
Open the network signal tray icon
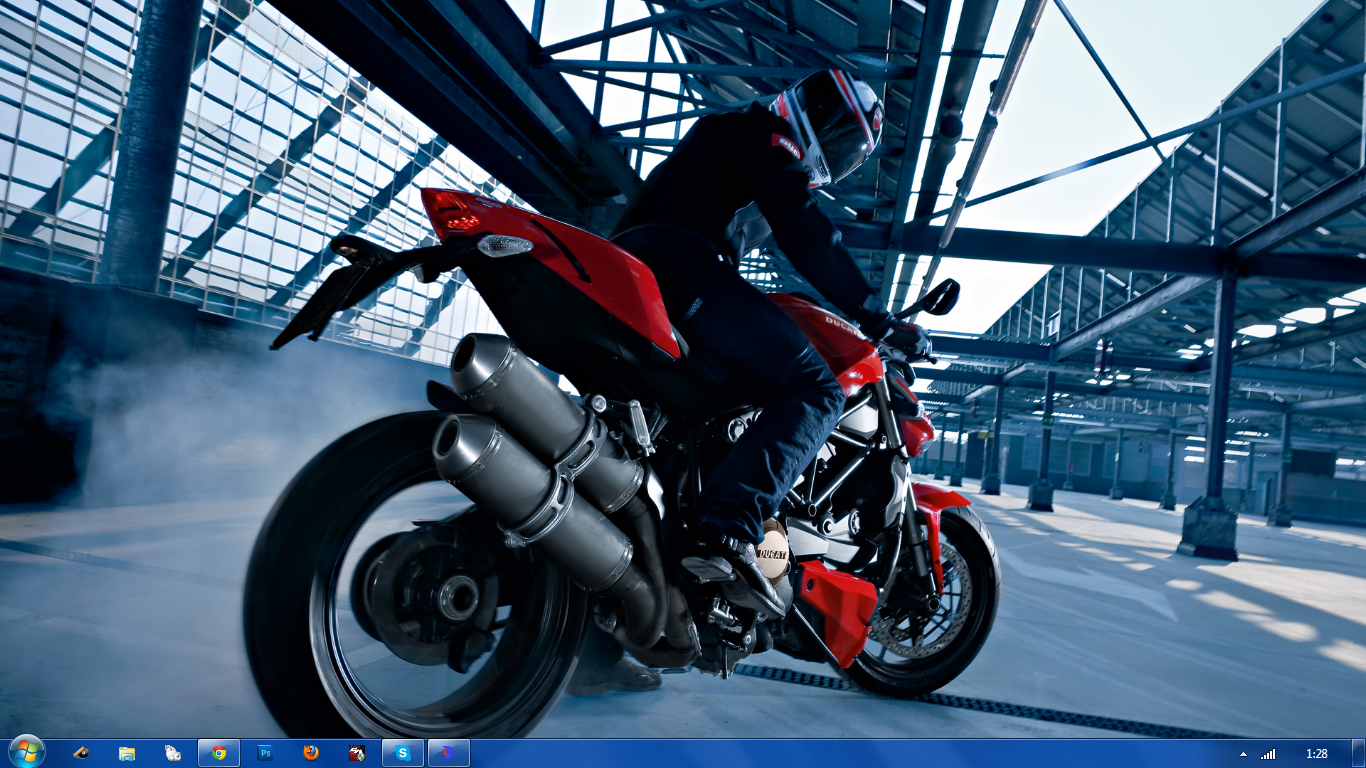click(x=1268, y=754)
